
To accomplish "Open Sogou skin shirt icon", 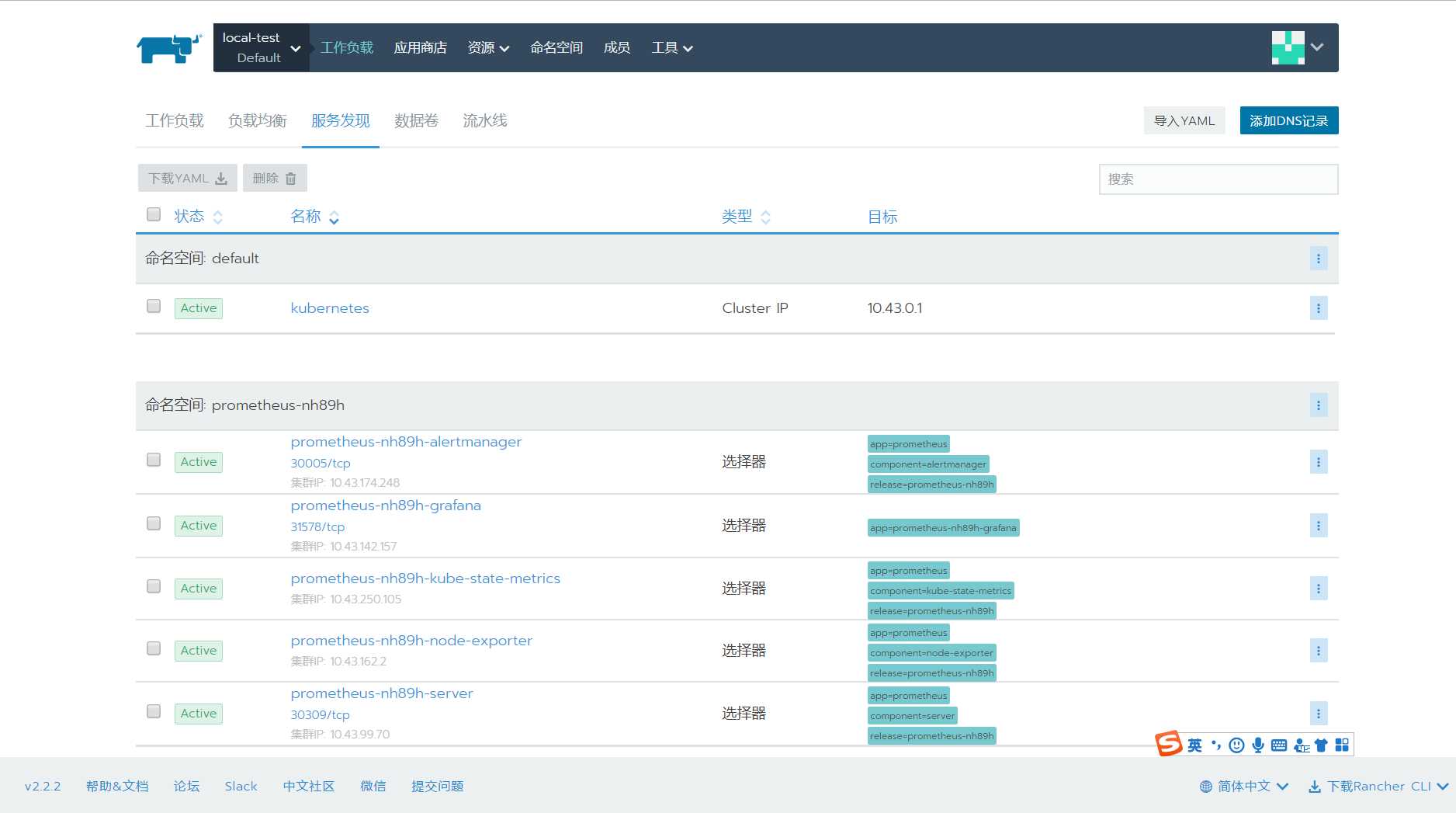I will tap(1321, 745).
